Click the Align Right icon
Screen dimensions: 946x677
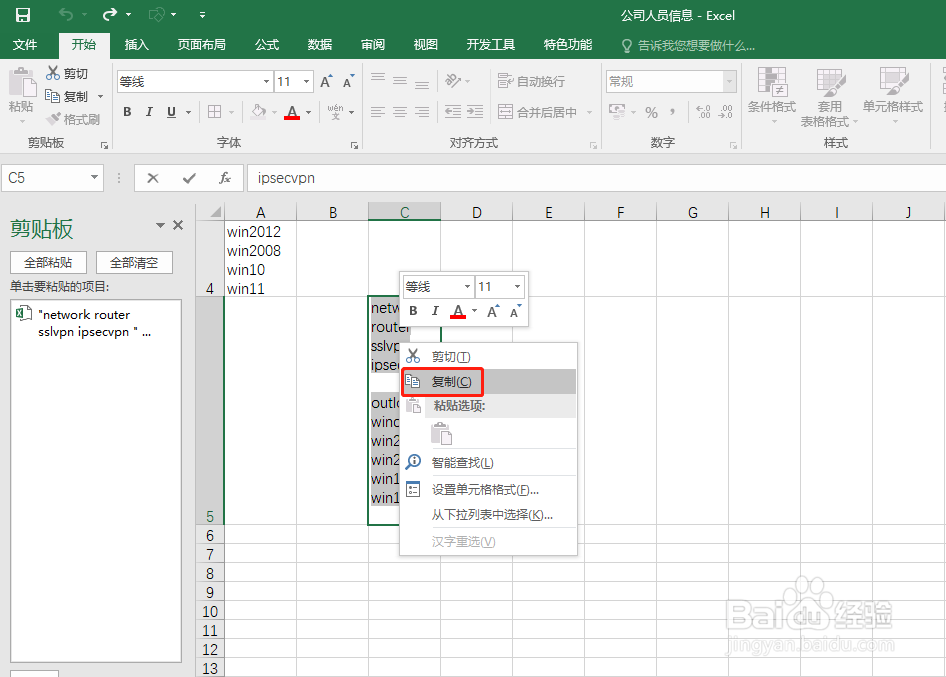(x=422, y=112)
